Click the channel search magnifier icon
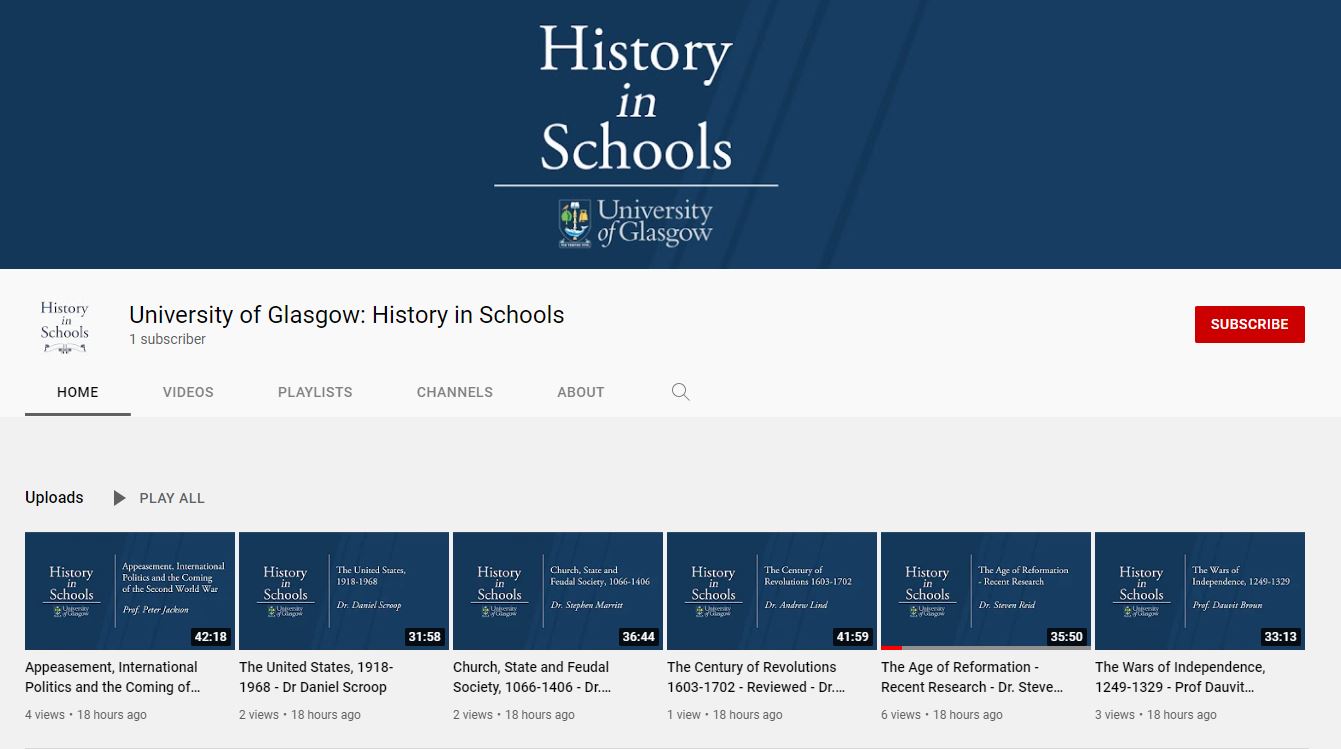Viewport: 1341px width, 749px height. click(681, 392)
